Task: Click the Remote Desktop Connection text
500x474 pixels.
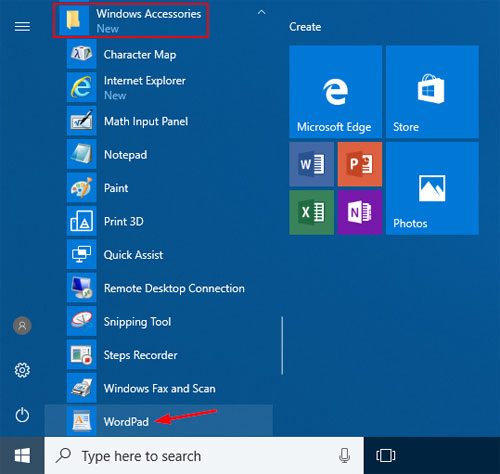Action: coord(174,288)
